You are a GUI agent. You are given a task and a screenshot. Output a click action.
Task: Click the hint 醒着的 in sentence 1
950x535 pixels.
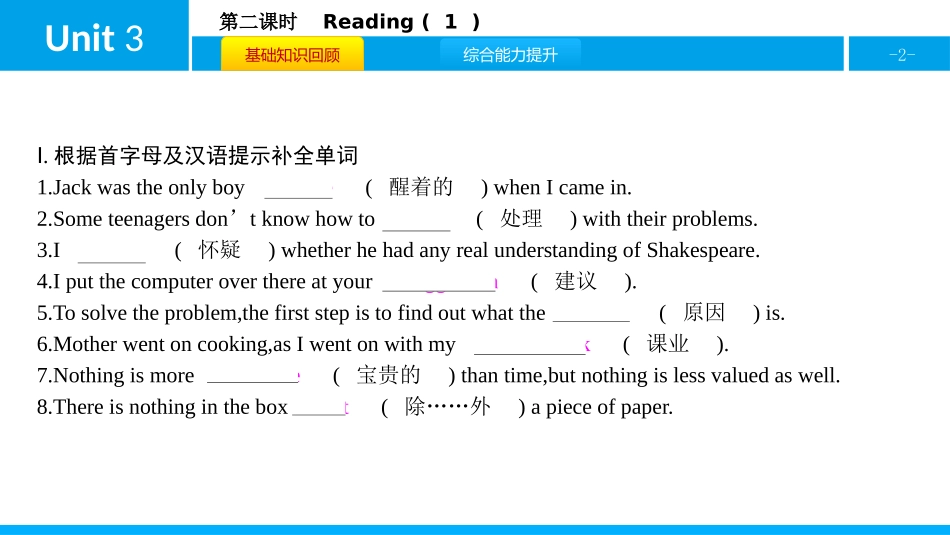point(421,187)
